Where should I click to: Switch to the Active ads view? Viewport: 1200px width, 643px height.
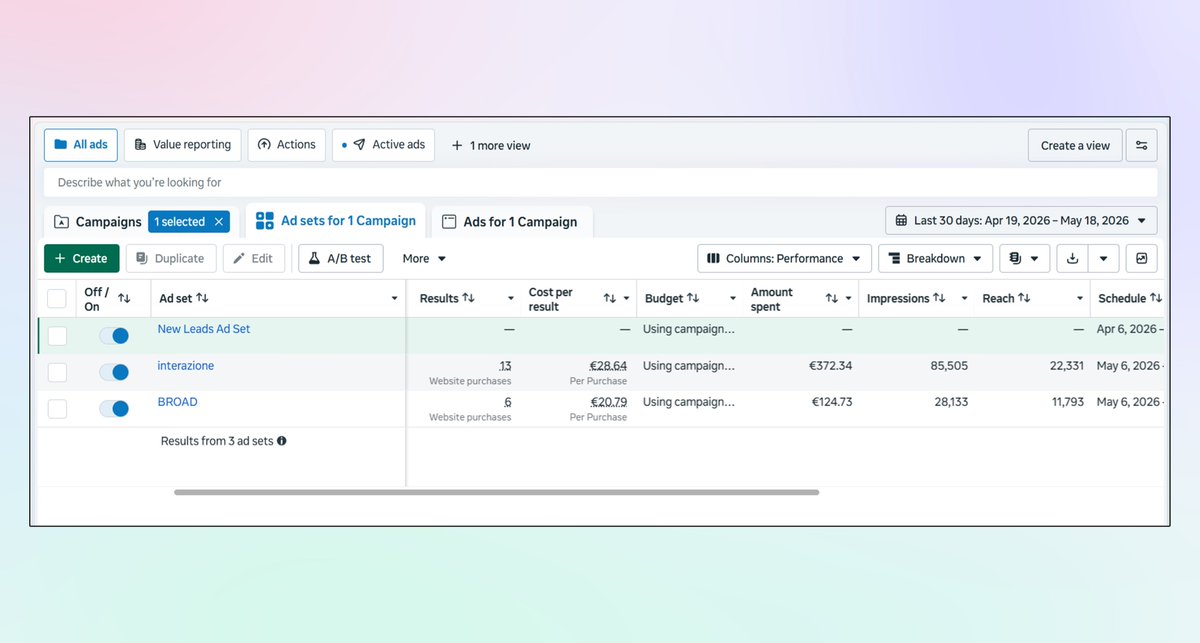click(383, 145)
